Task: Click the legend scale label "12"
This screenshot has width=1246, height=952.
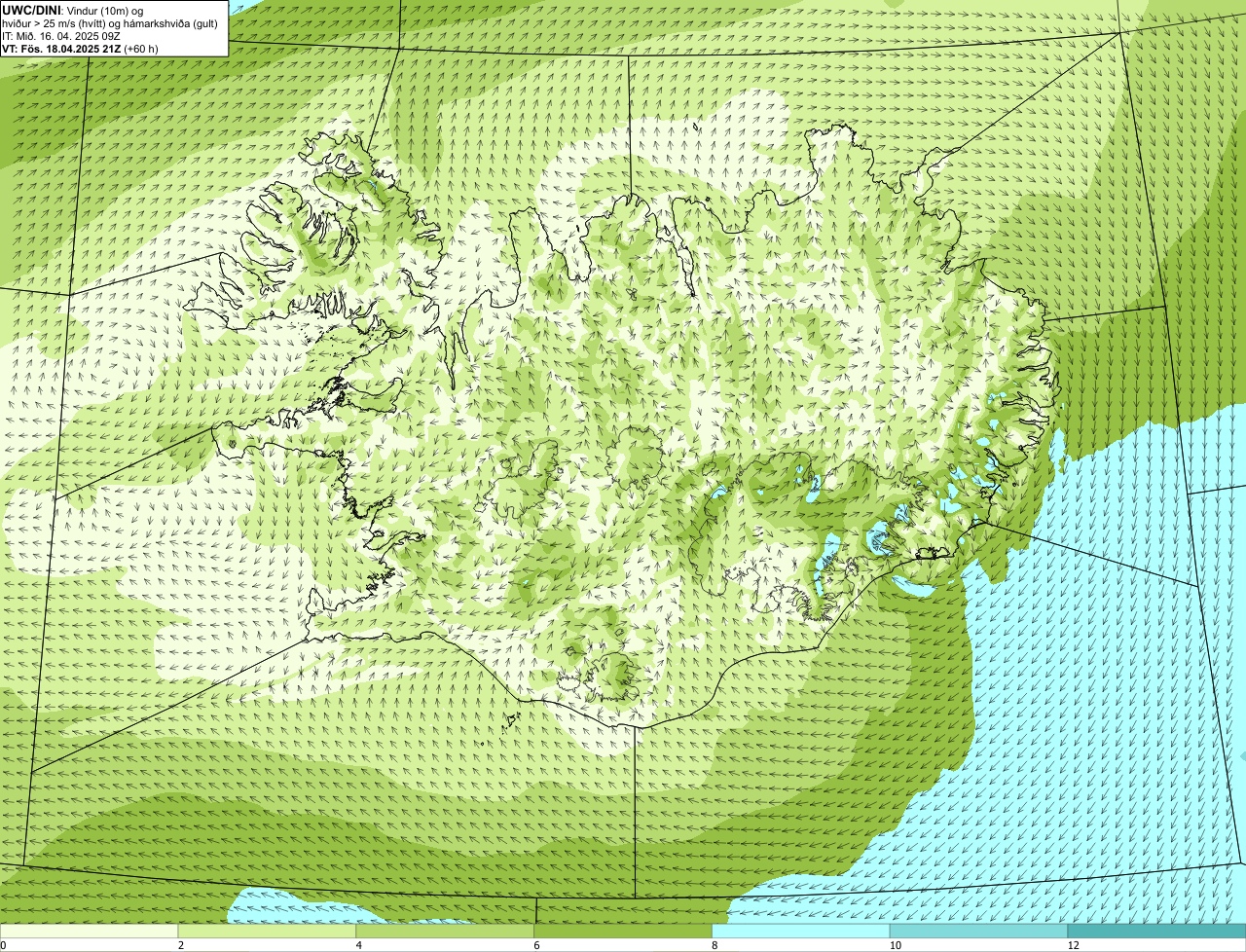Action: 1073,946
